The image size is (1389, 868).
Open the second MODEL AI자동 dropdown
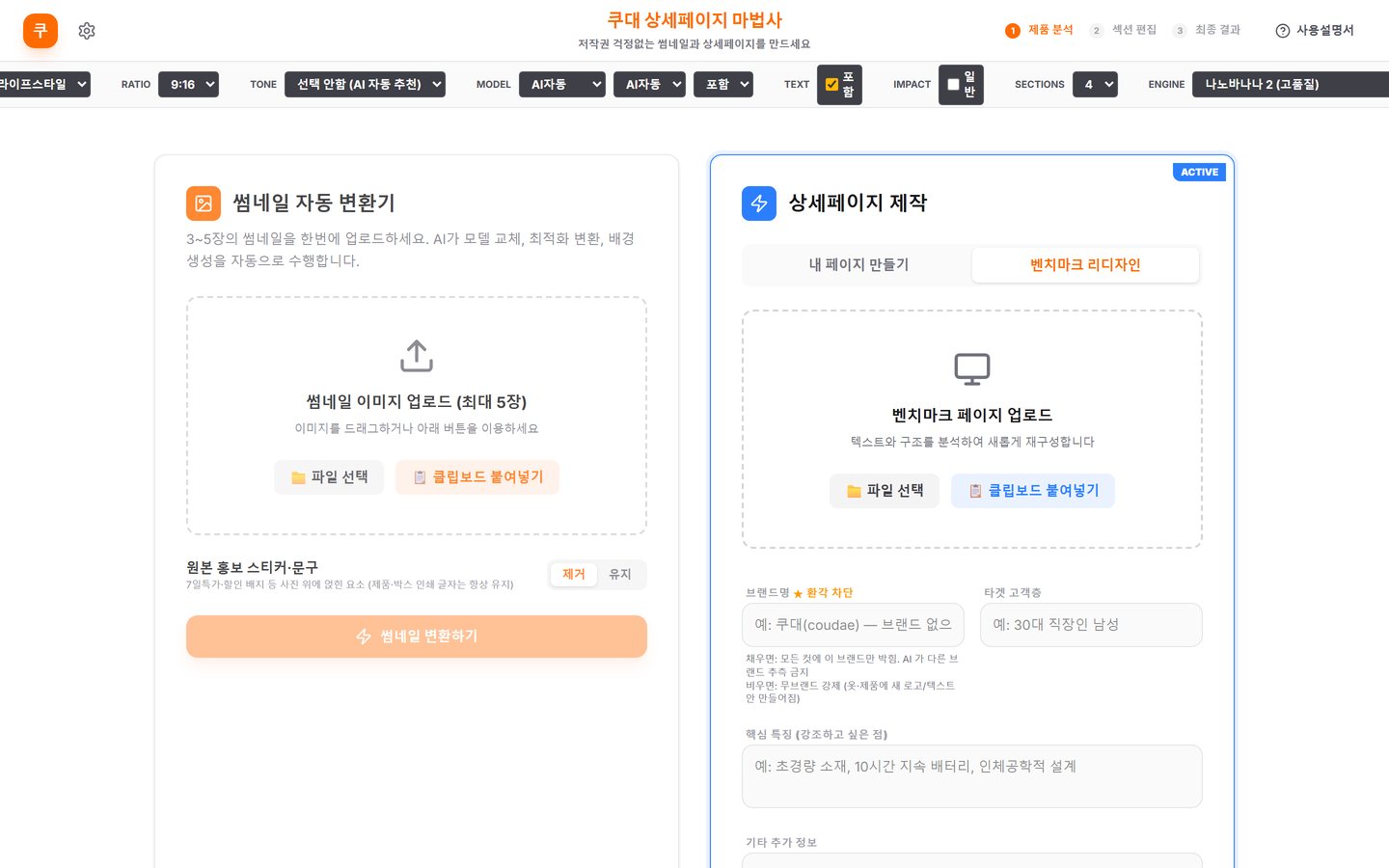(x=649, y=85)
